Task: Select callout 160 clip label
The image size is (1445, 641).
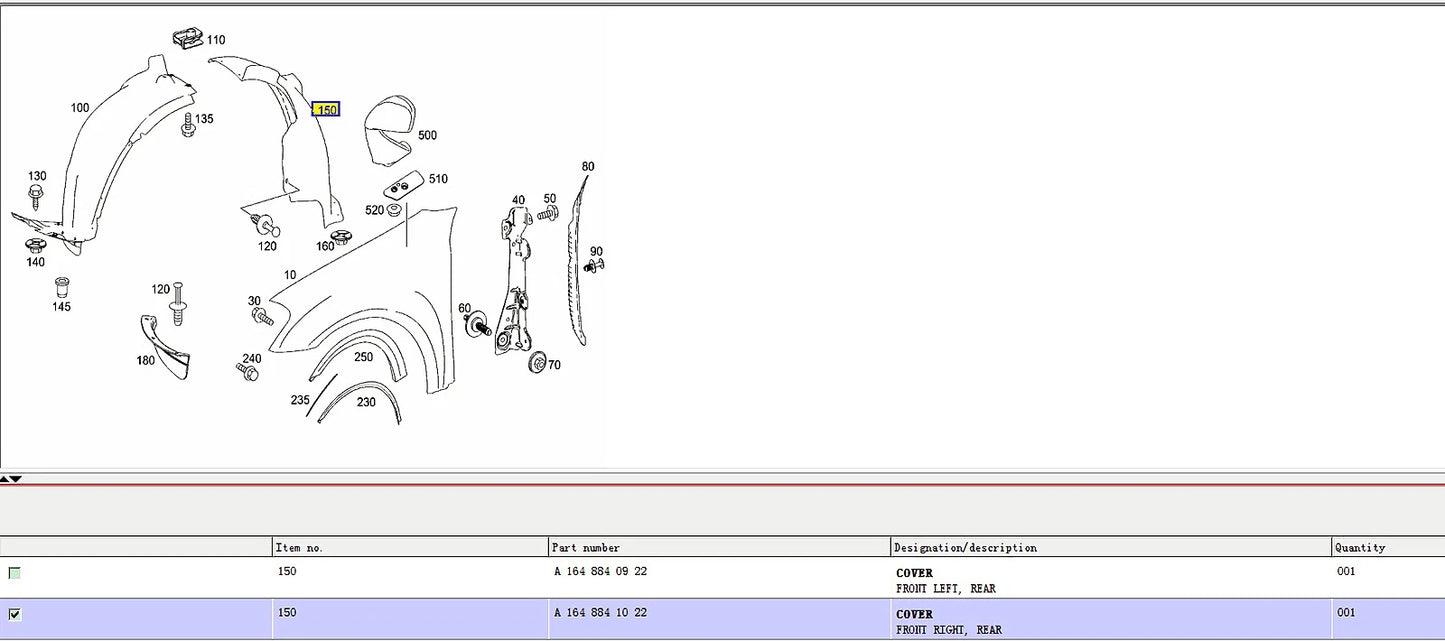Action: 326,246
